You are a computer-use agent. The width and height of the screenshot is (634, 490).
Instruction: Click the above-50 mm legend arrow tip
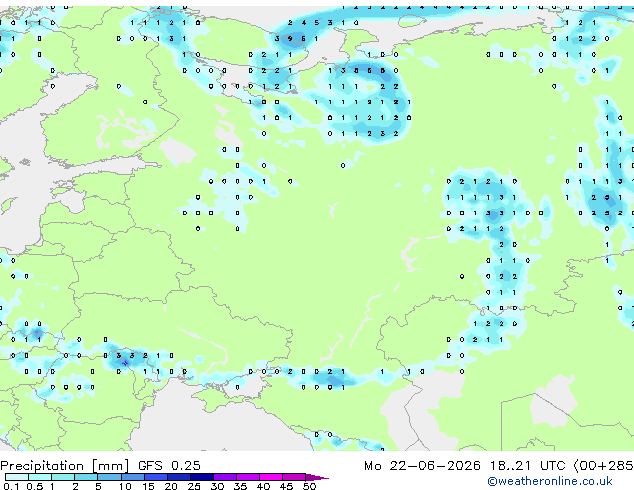coord(317,477)
